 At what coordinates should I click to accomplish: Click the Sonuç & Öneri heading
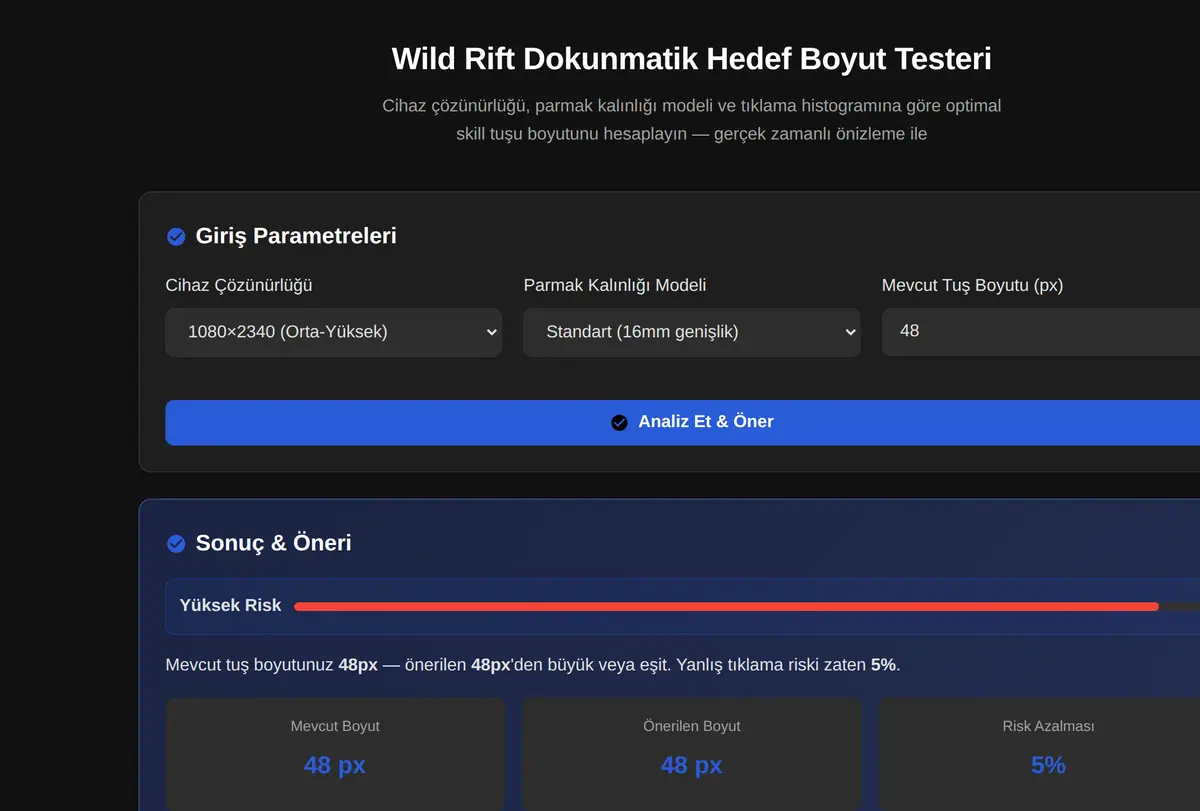[x=274, y=543]
